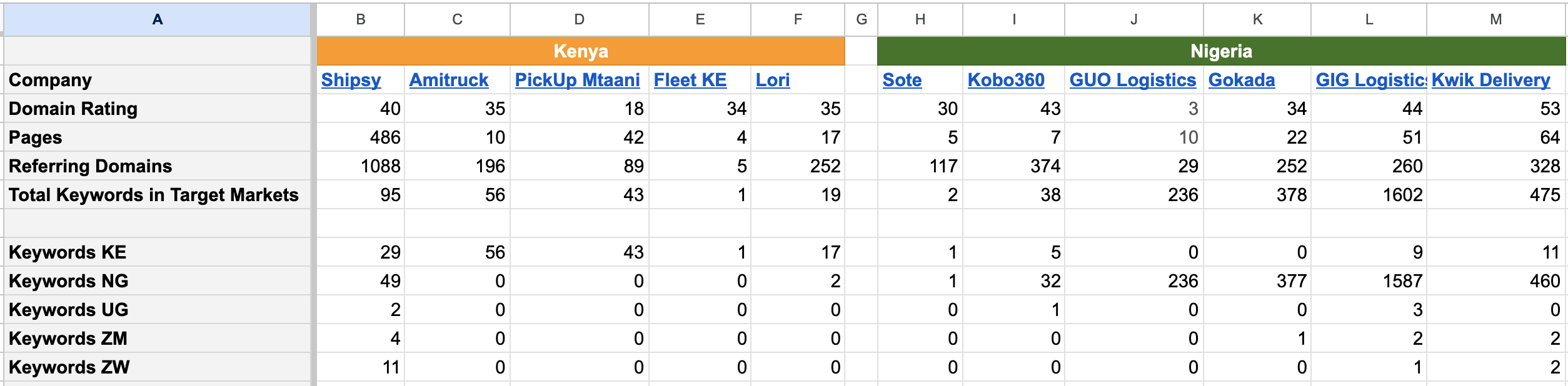Select the Keywords ZW row label

157,367
